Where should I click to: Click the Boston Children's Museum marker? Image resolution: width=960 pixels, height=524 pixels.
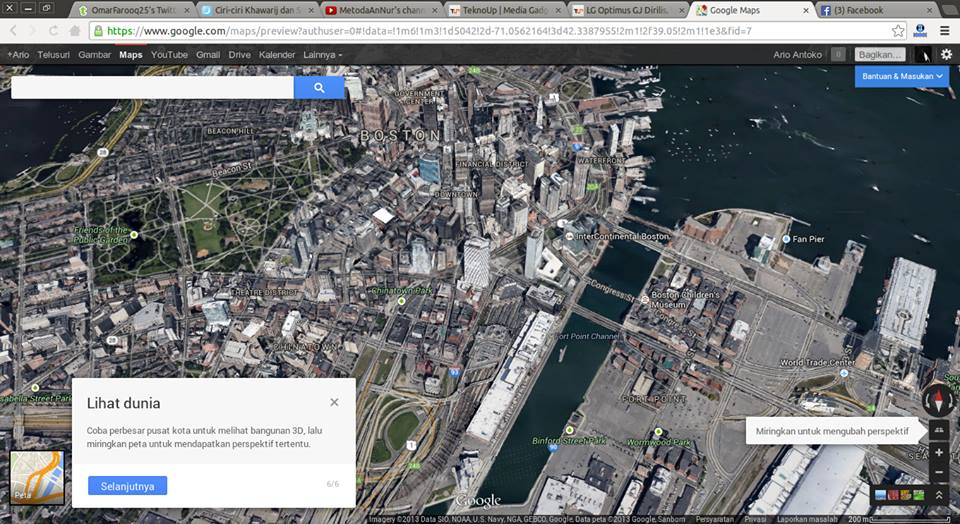(645, 299)
